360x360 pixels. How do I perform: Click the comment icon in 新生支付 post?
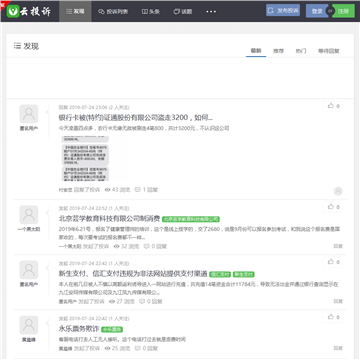pos(142,301)
